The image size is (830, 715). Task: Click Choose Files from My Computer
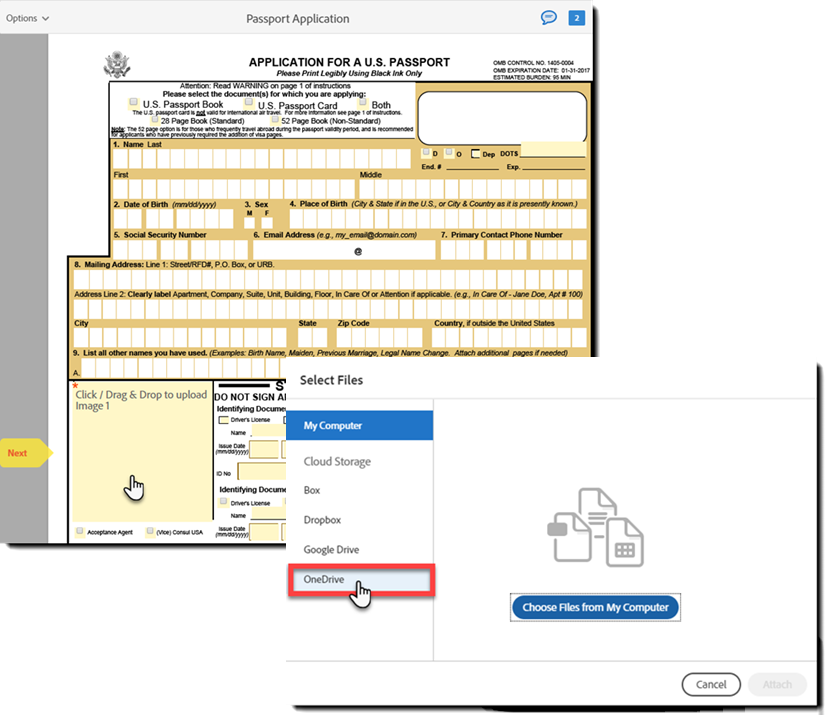[x=595, y=607]
